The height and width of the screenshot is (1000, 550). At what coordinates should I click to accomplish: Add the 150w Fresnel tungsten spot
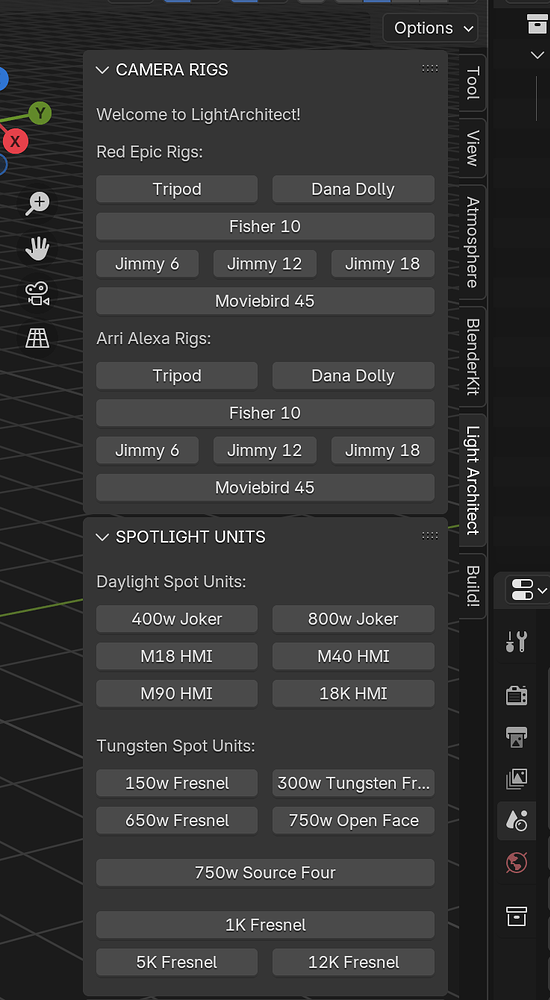[177, 783]
